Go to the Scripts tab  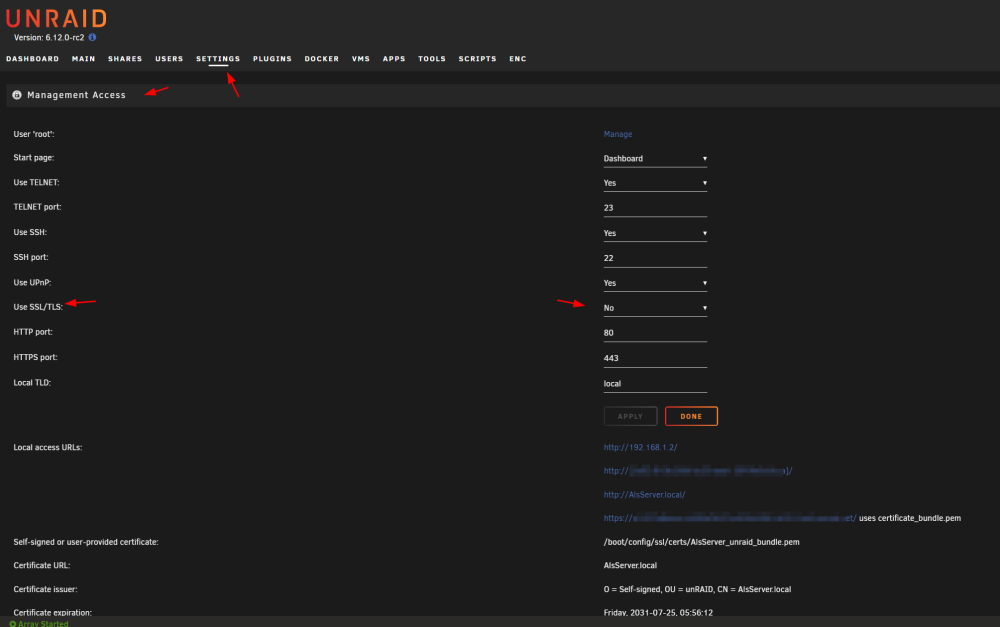[x=477, y=59]
